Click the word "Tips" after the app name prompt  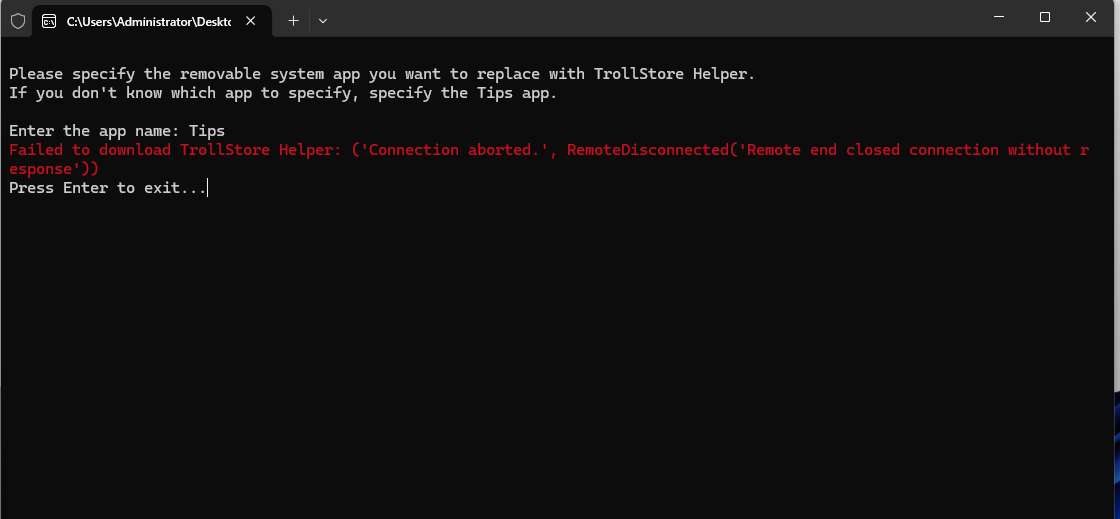click(x=207, y=131)
